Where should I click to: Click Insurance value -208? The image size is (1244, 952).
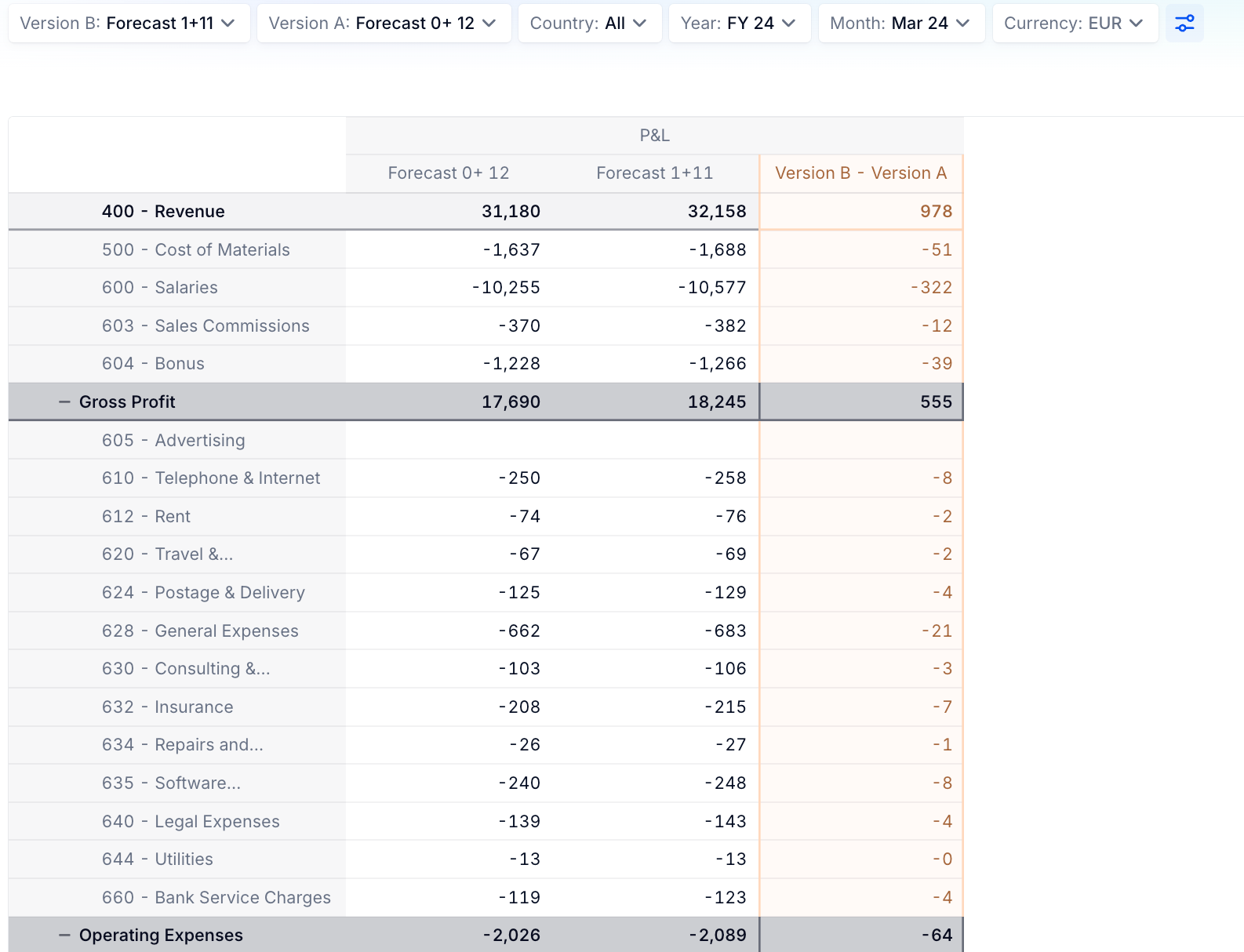tap(519, 707)
